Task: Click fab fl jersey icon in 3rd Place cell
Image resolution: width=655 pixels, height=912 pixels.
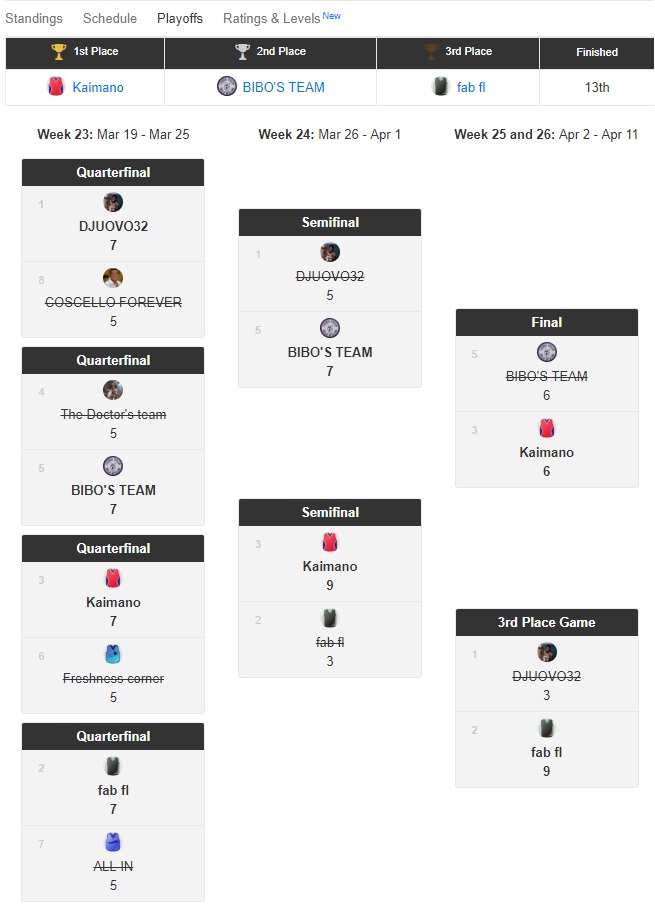Action: pyautogui.click(x=440, y=87)
